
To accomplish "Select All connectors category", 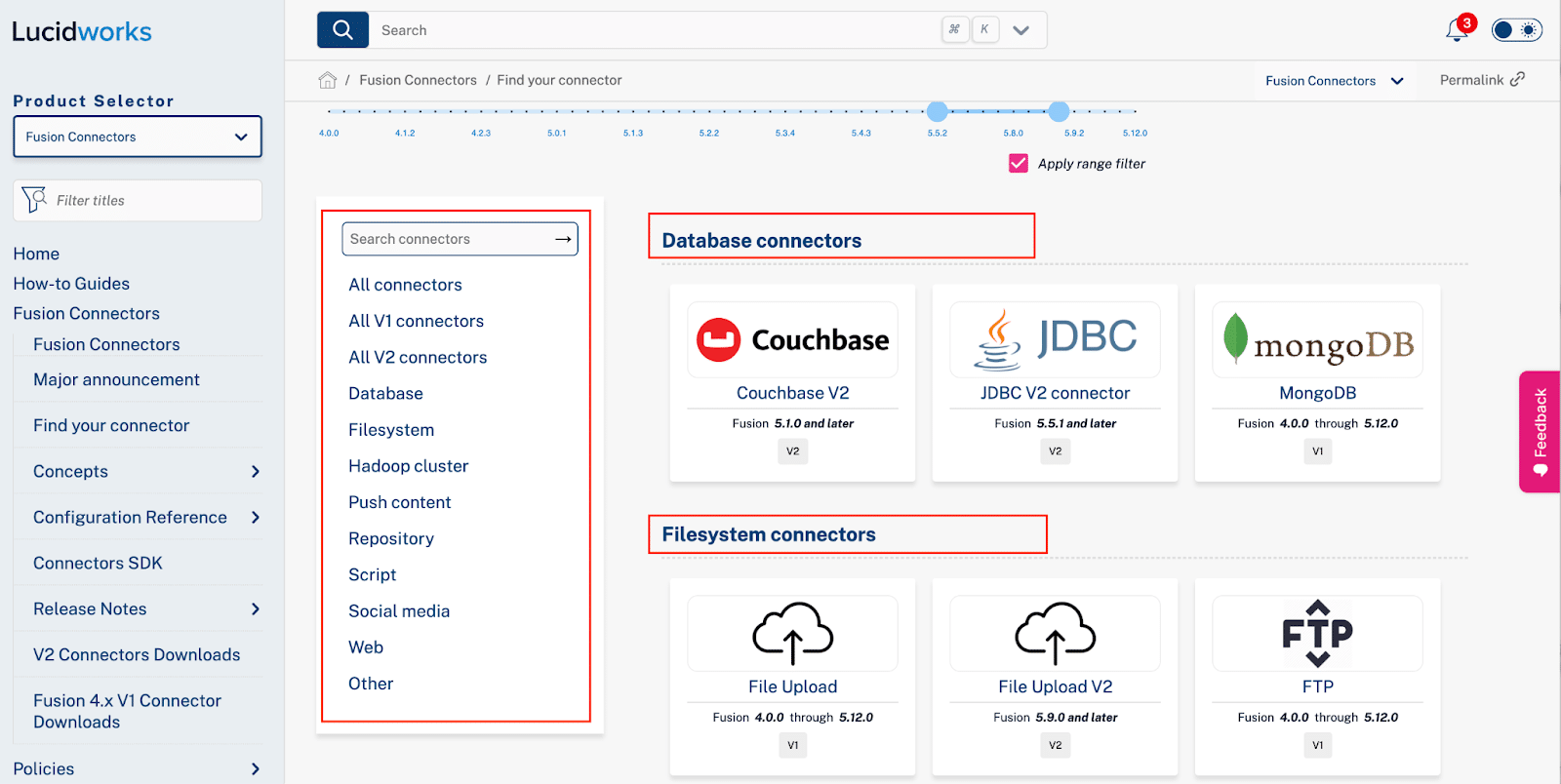I will pyautogui.click(x=405, y=285).
